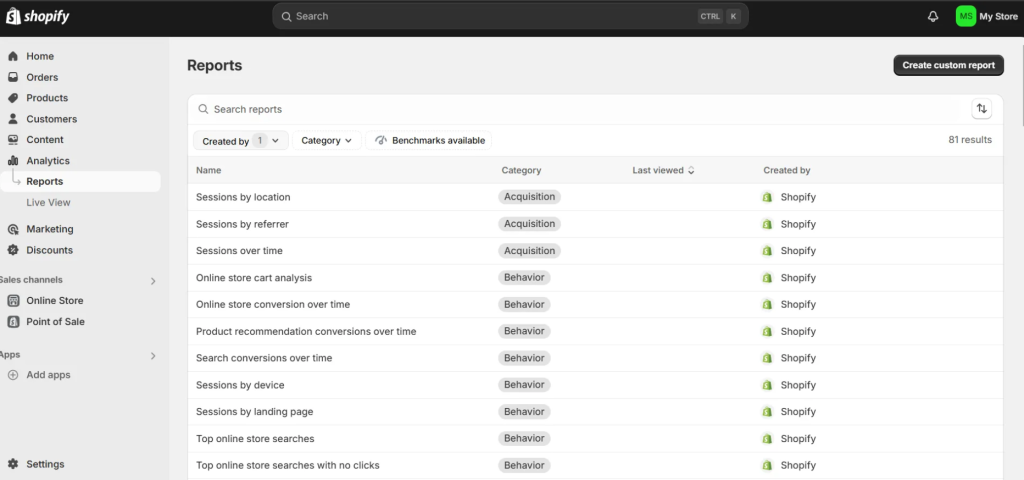Click the Online Store storefront icon
The width and height of the screenshot is (1024, 480).
(x=13, y=301)
